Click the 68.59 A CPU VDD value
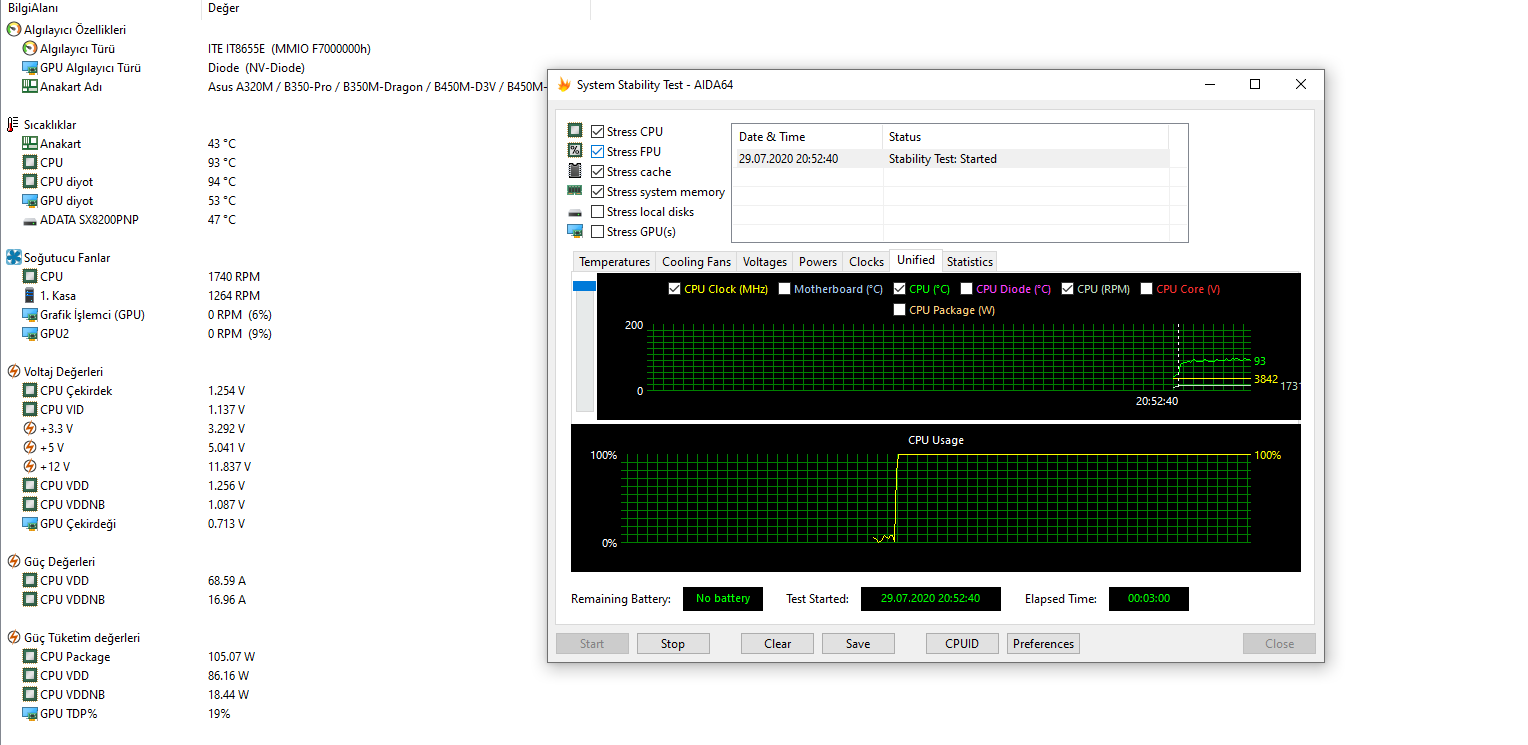This screenshot has height=745, width=1528. [227, 581]
